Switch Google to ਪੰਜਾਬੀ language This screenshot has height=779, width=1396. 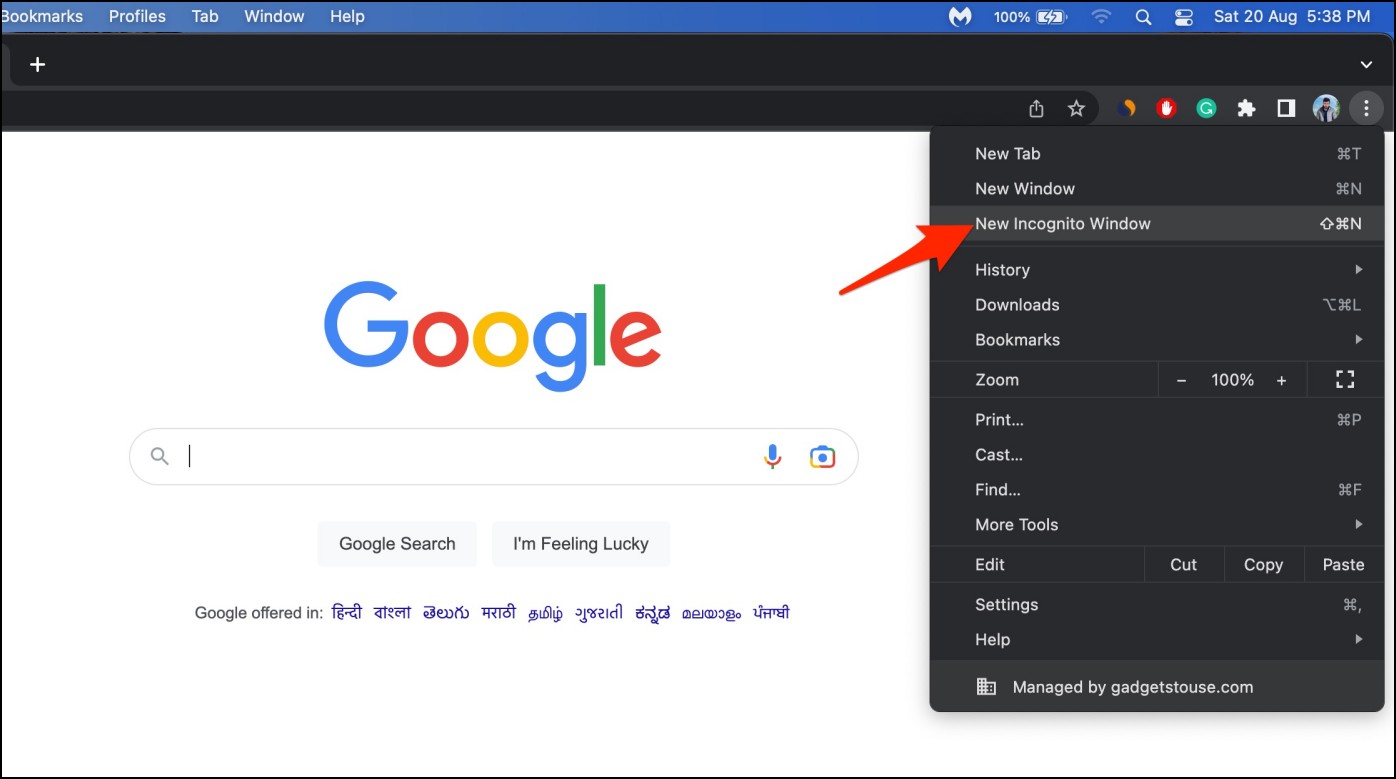pyautogui.click(x=771, y=613)
